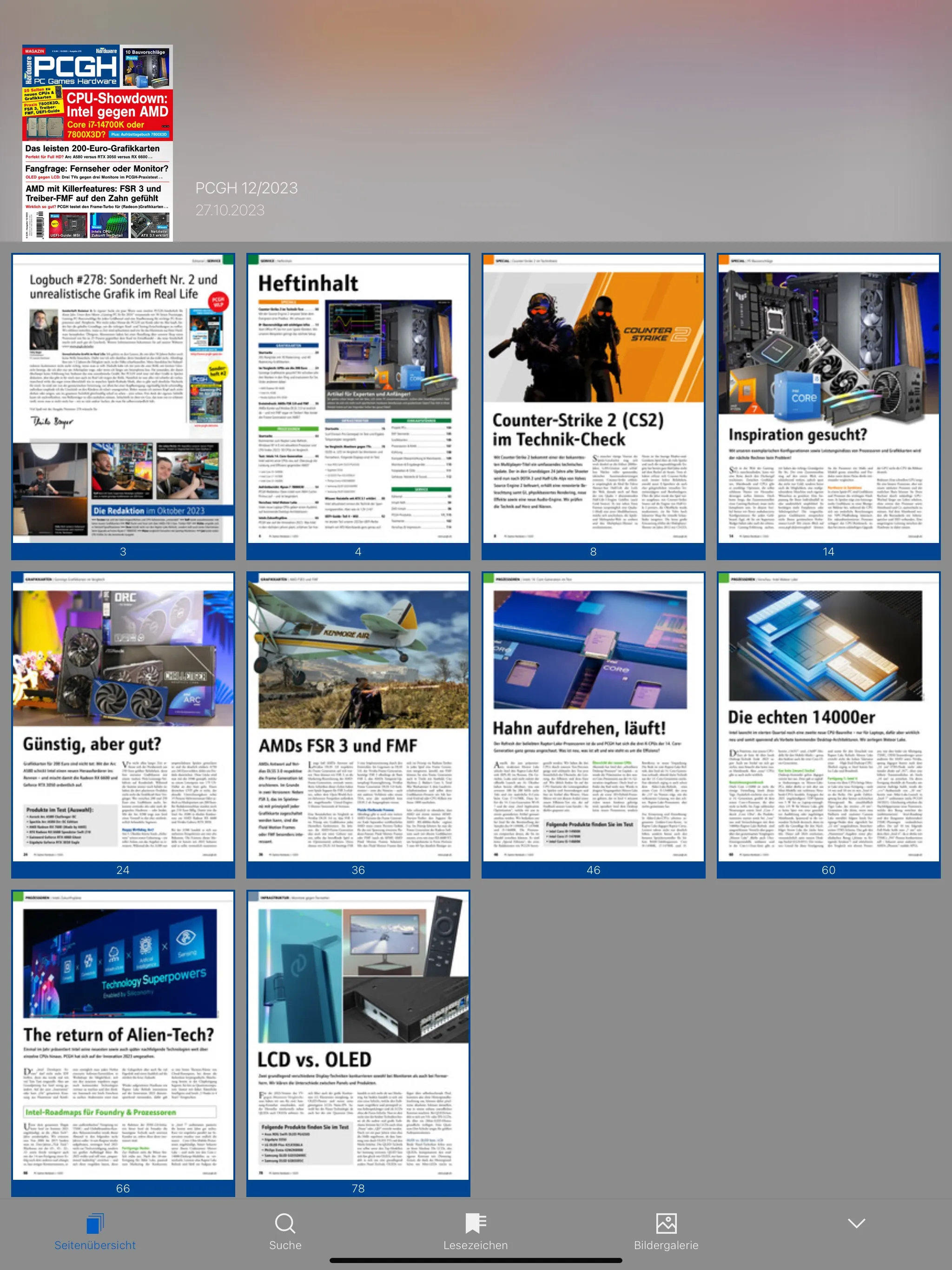The height and width of the screenshot is (1270, 952).
Task: Select the page number 78 label
Action: (358, 1189)
